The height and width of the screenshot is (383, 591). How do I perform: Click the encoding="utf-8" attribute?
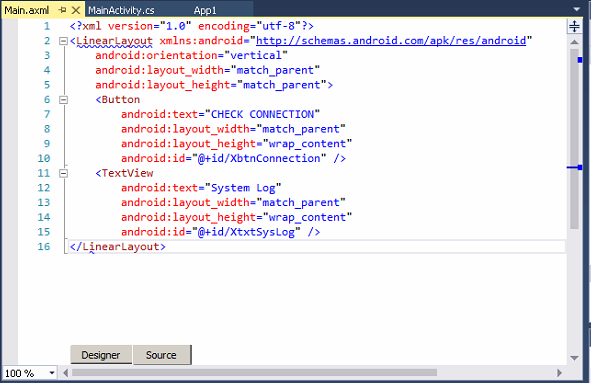click(x=249, y=26)
